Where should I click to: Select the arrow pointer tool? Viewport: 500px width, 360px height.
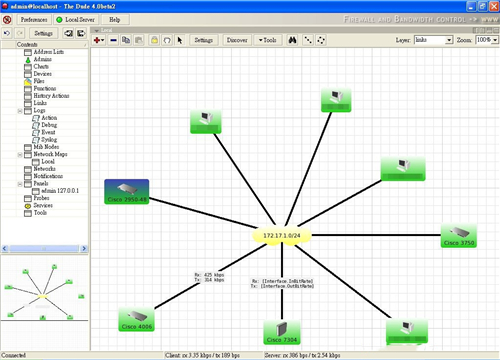pyautogui.click(x=180, y=40)
